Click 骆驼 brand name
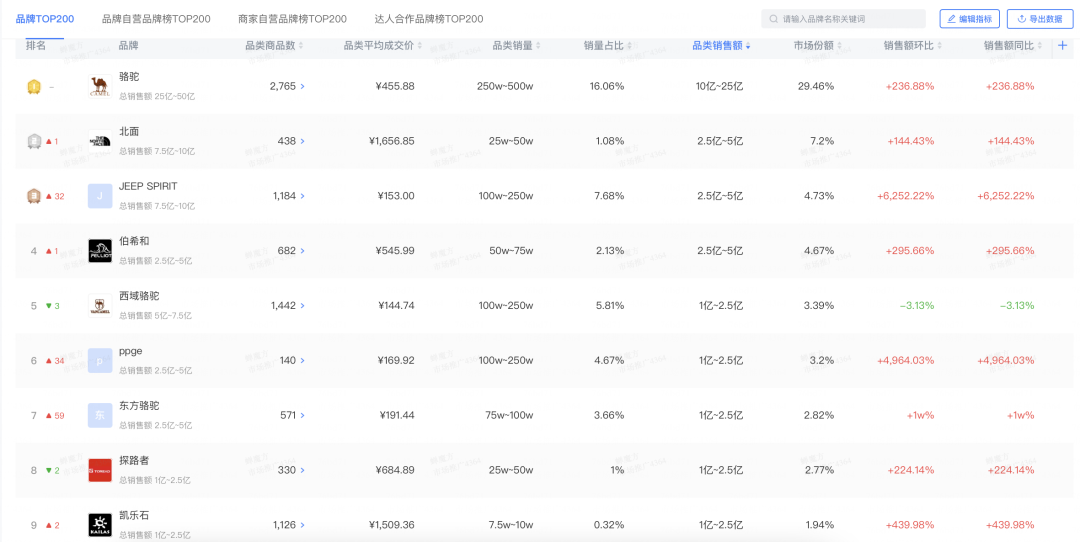 click(x=129, y=76)
